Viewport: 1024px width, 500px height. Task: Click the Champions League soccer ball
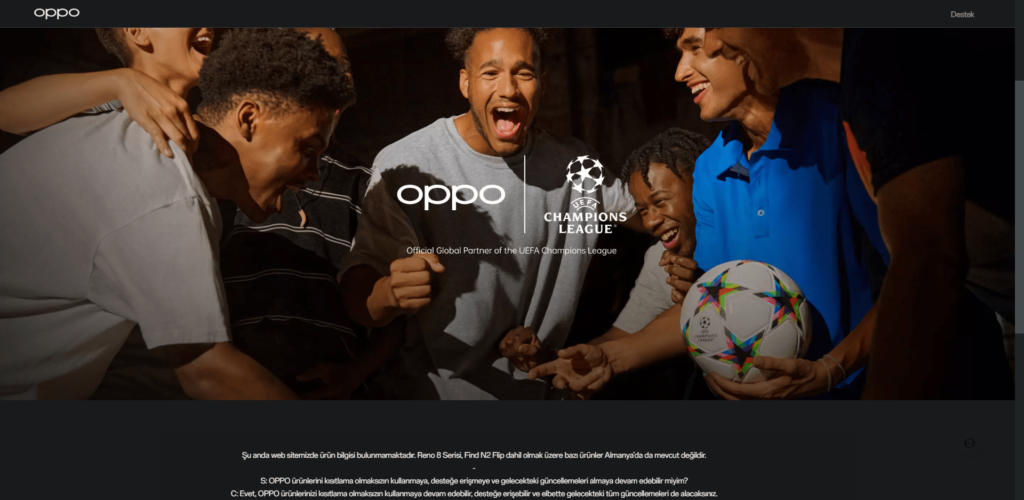point(746,320)
